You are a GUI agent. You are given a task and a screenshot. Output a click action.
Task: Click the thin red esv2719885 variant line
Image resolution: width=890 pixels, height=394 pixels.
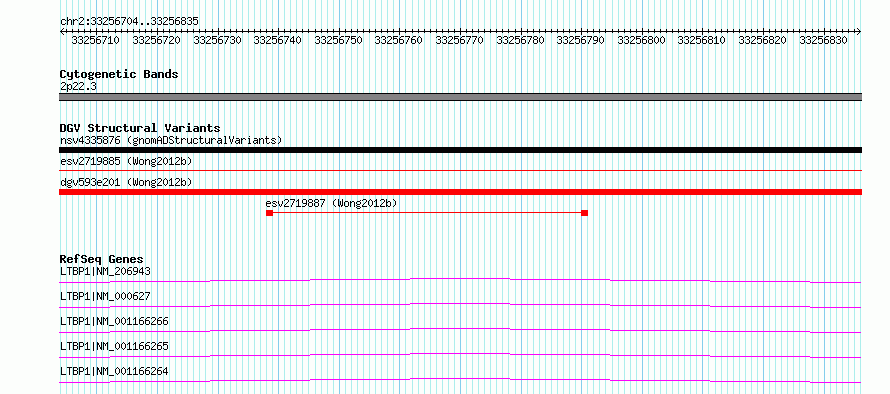pos(460,170)
